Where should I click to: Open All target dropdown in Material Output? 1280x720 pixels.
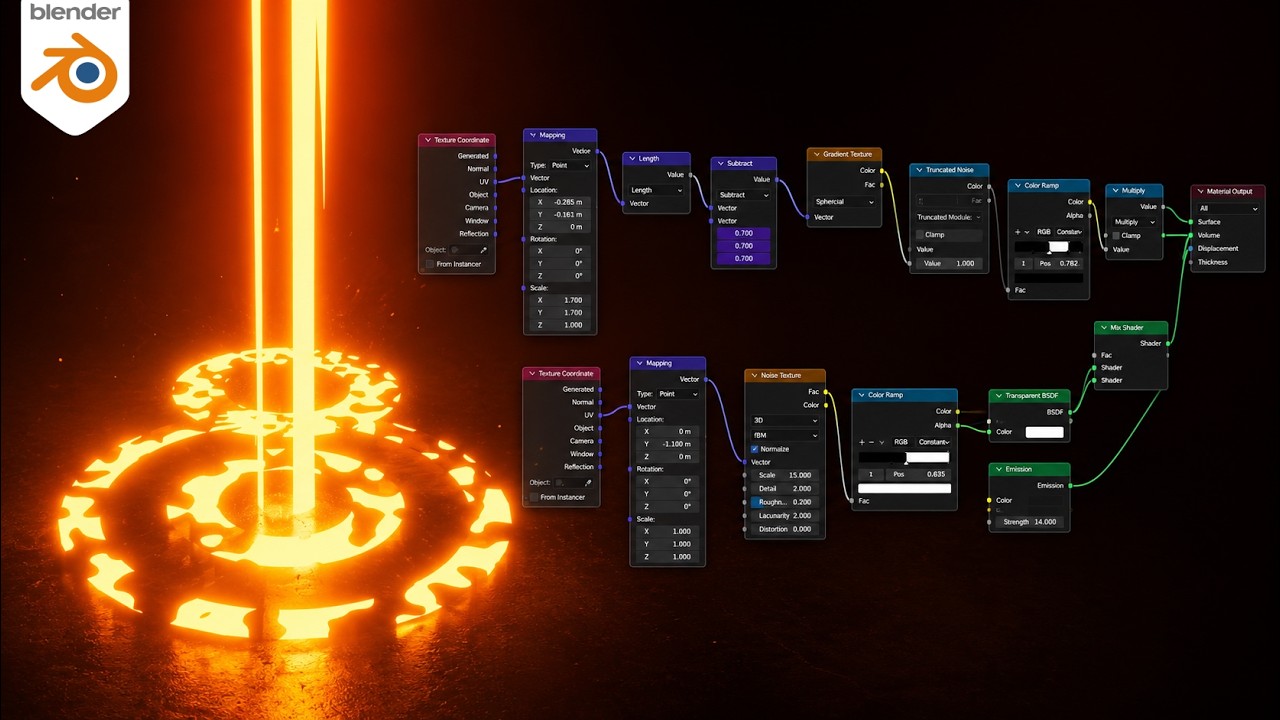1228,209
